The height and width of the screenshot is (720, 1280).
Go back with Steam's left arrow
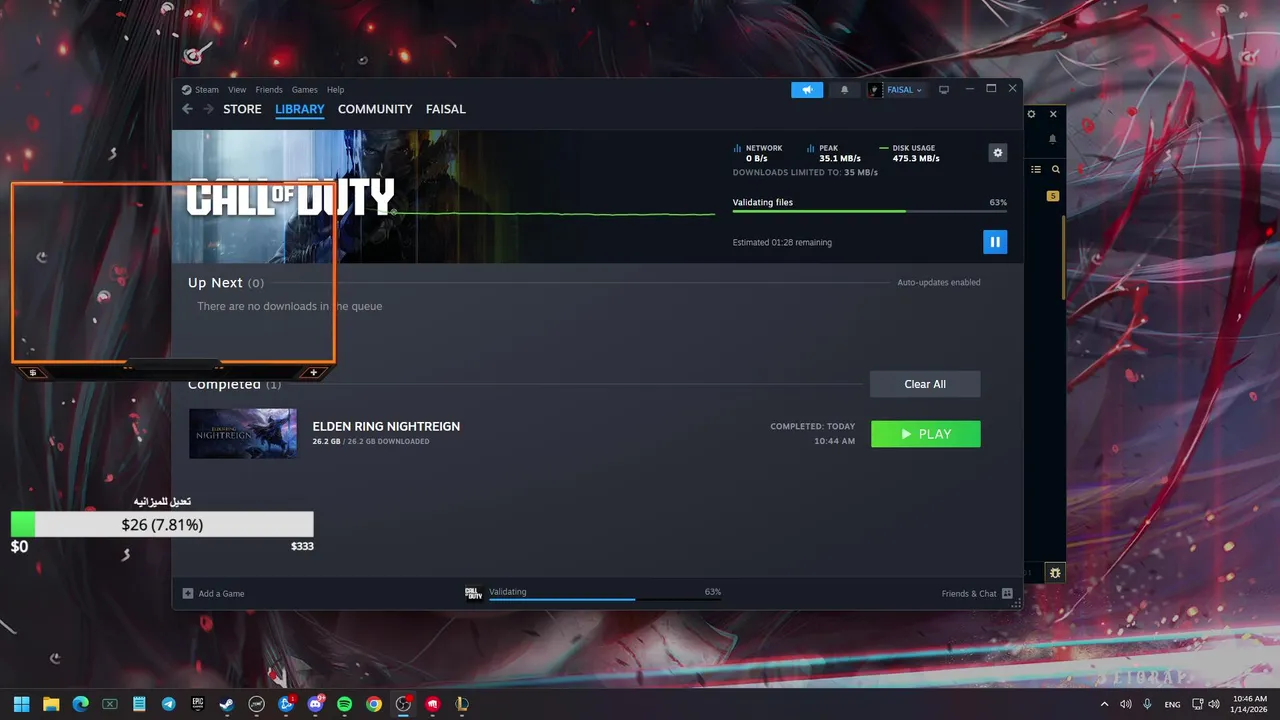[x=187, y=109]
